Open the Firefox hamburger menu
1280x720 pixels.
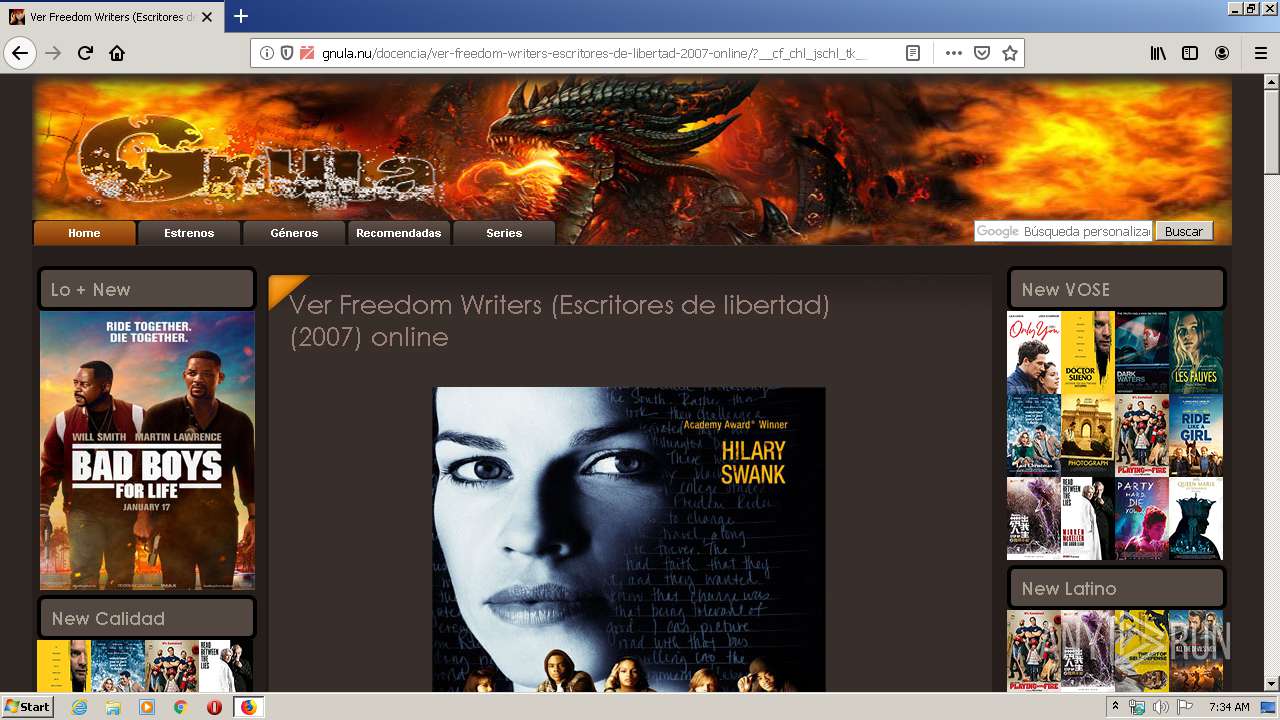tap(1260, 53)
